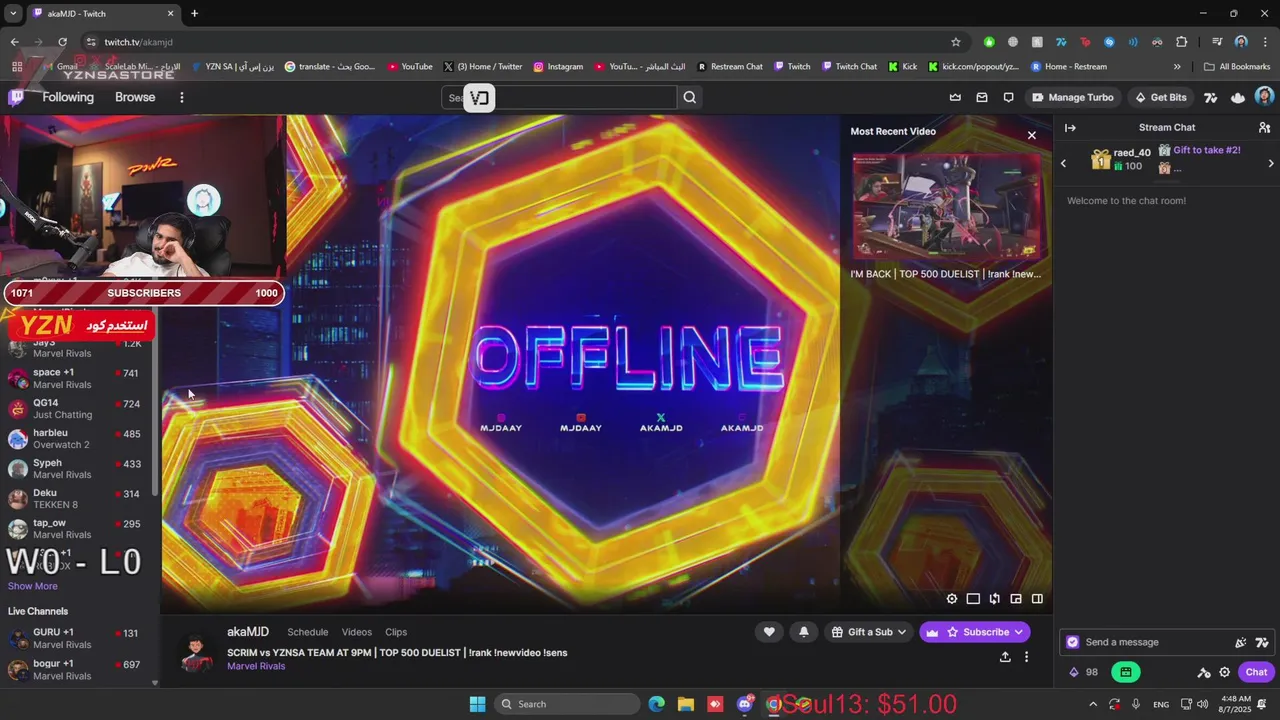Open akaMJD Videos tab

[357, 632]
